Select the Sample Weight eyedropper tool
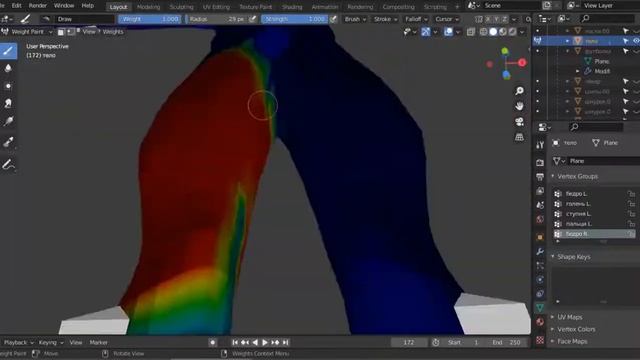This screenshot has width=640, height=360. 8,142
